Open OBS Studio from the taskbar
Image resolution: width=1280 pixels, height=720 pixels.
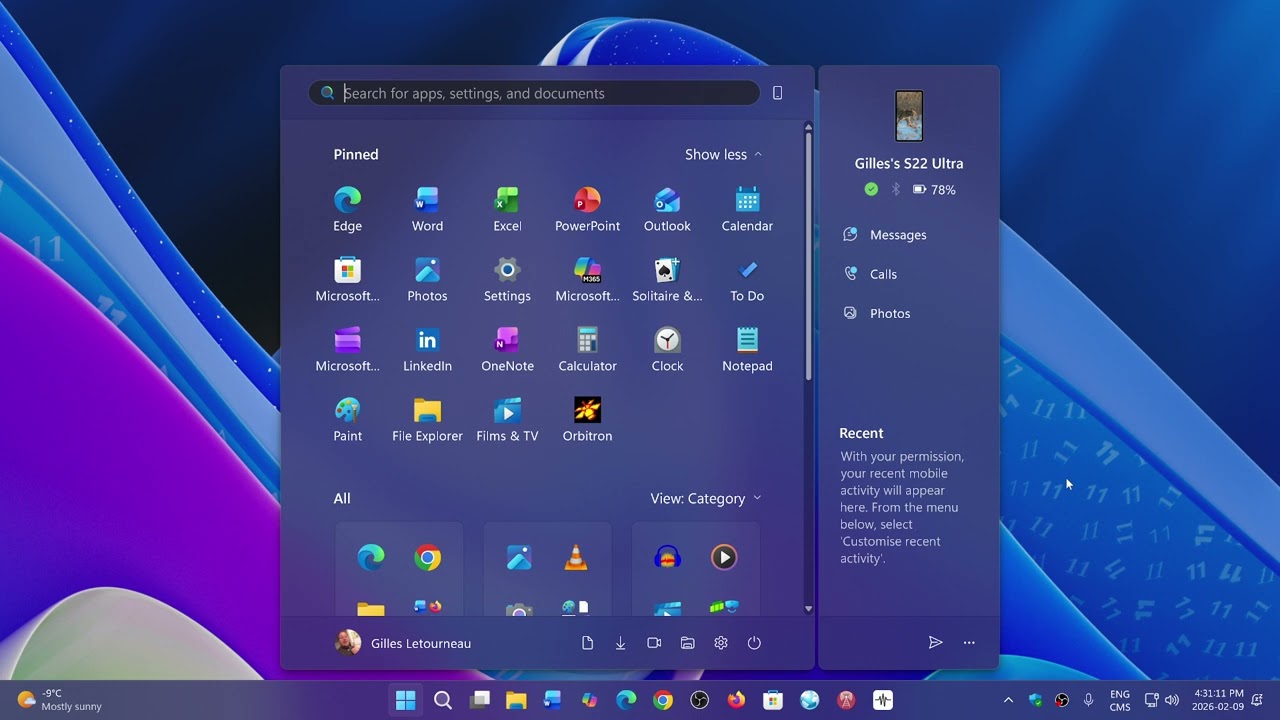pos(699,700)
